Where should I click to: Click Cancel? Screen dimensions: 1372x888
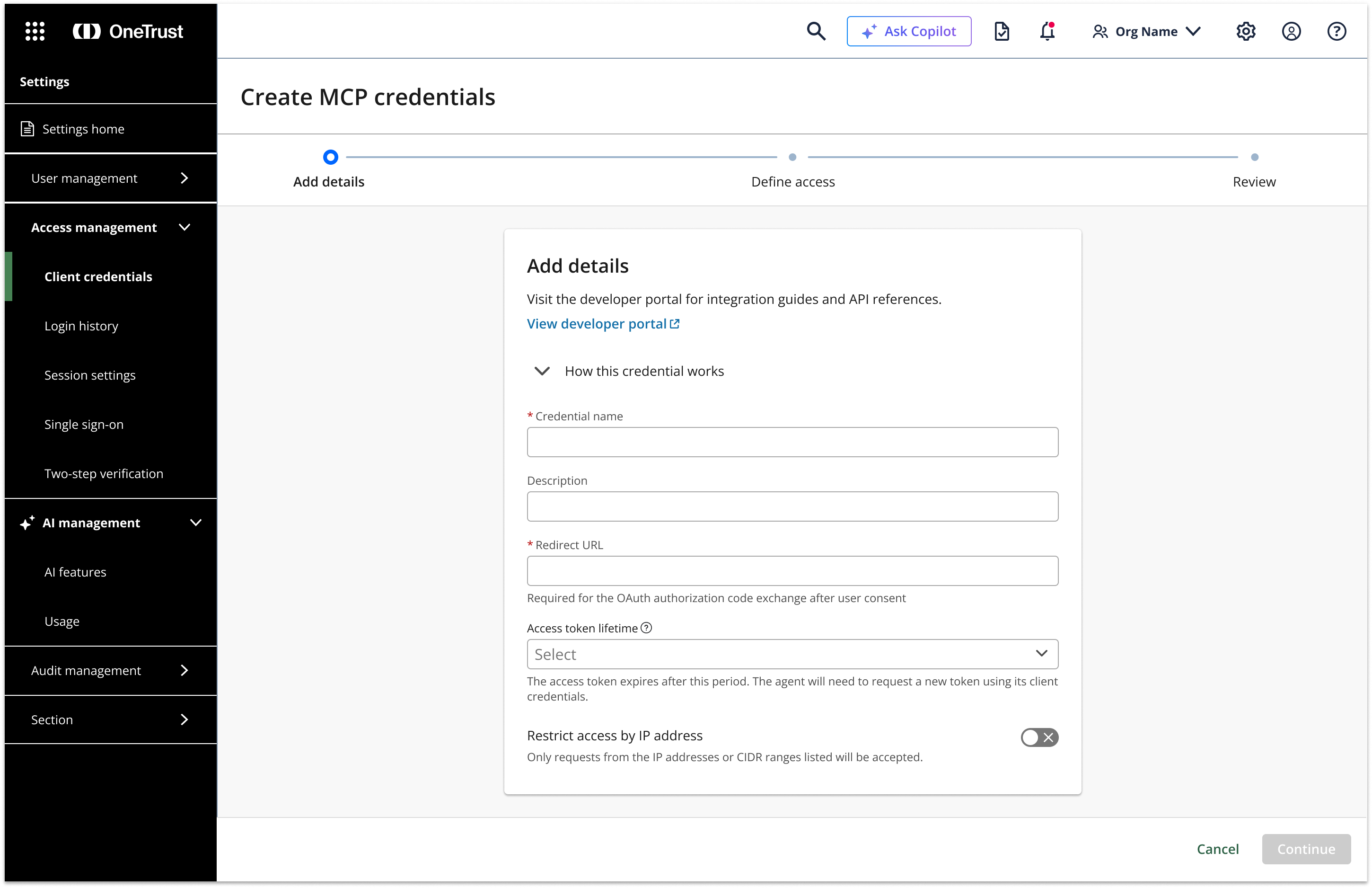[x=1218, y=849]
